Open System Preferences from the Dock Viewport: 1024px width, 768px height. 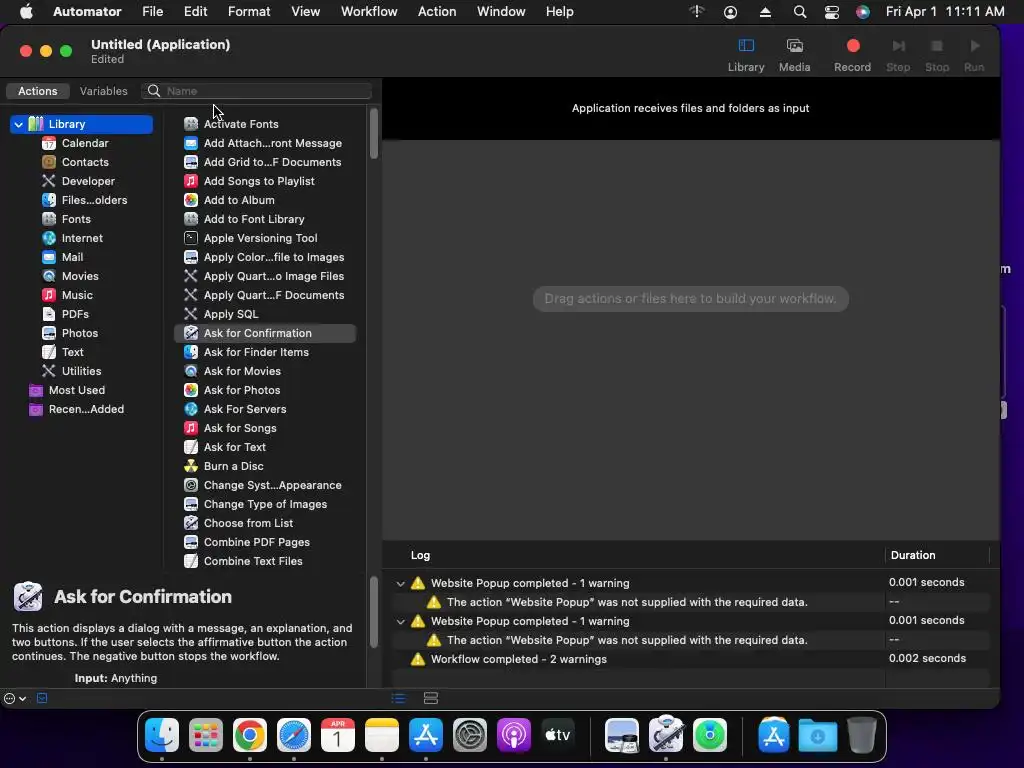click(470, 736)
